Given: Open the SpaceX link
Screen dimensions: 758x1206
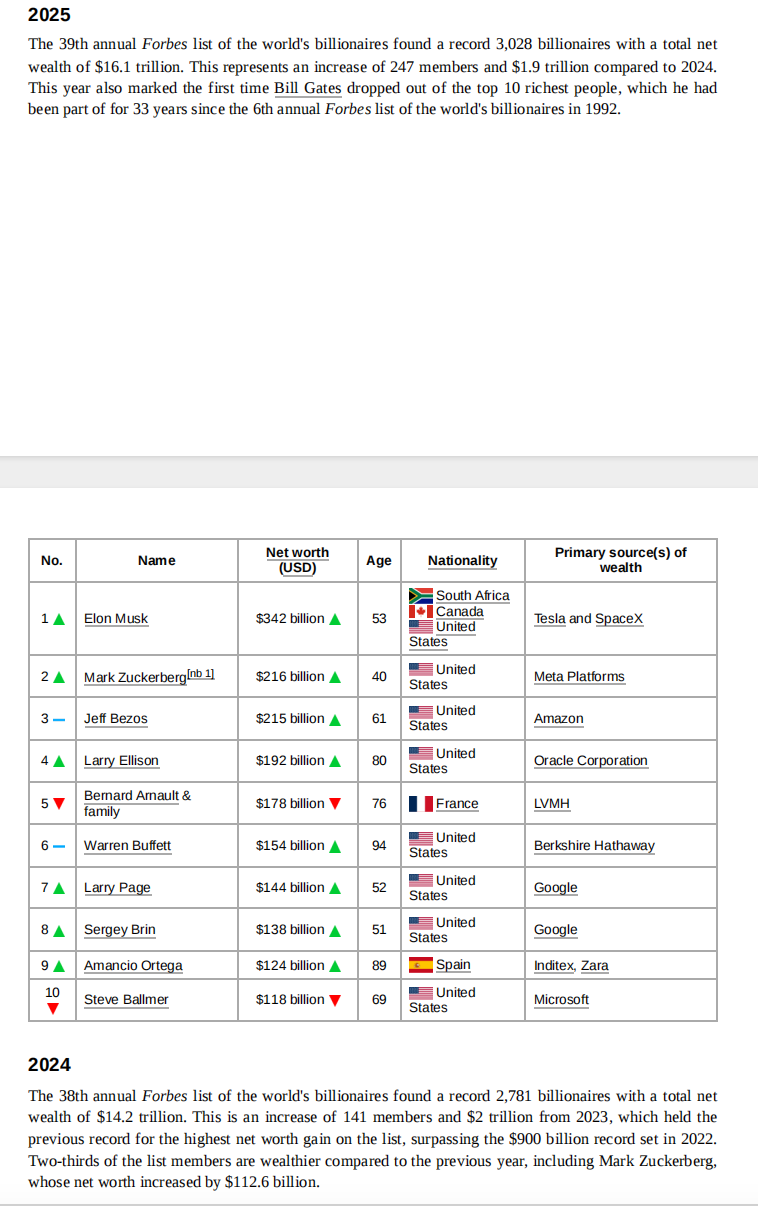Looking at the screenshot, I should (x=619, y=618).
